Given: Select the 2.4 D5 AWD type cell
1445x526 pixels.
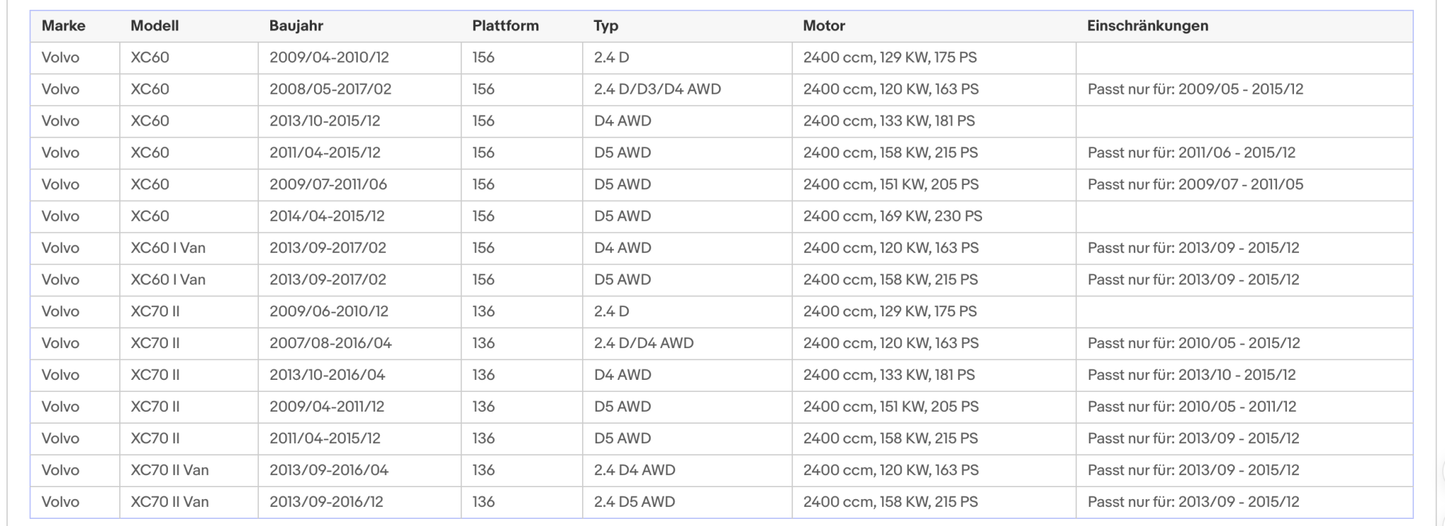Looking at the screenshot, I should click(634, 502).
